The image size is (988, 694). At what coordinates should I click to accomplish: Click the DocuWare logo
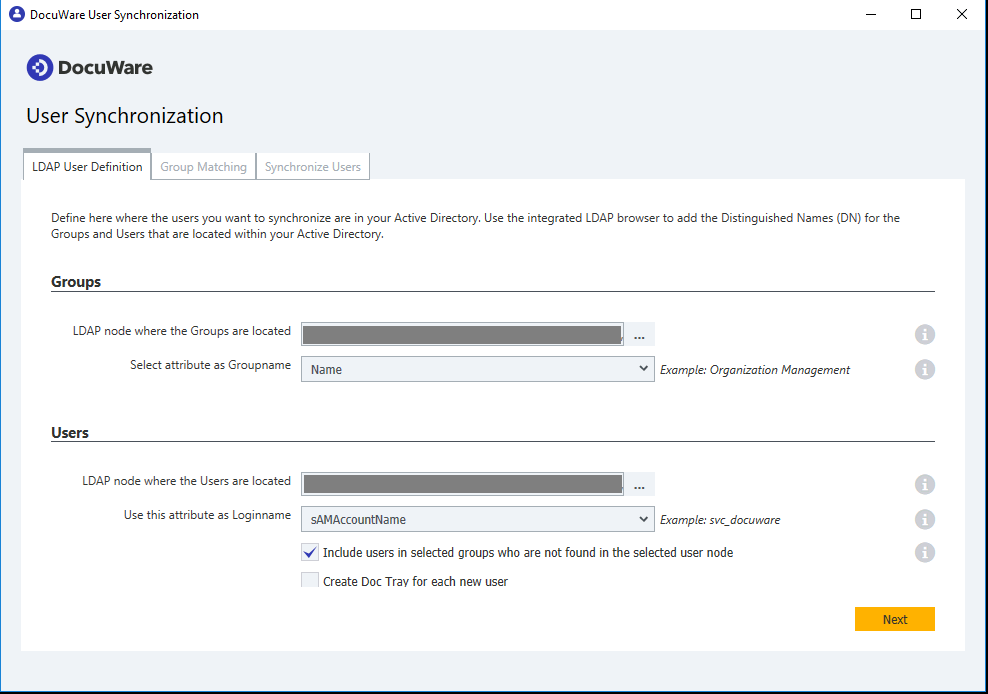[90, 68]
